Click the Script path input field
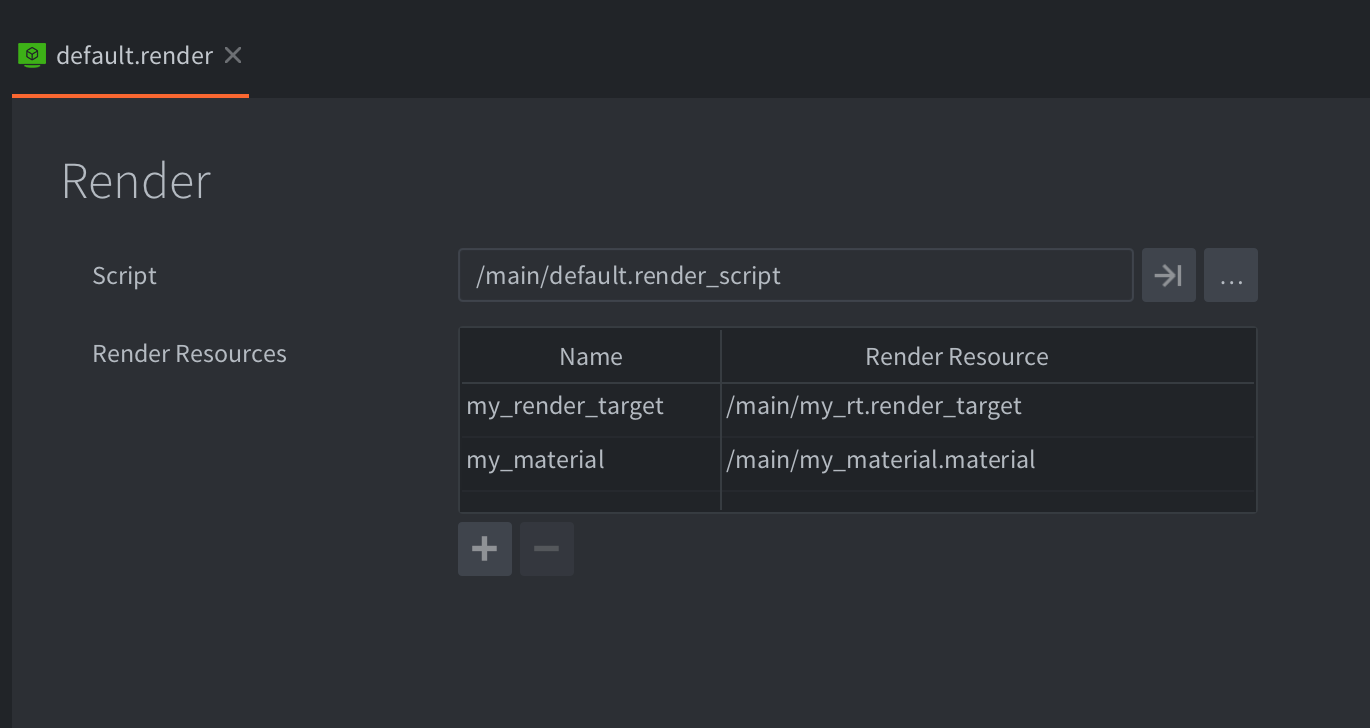Viewport: 1370px width, 728px height. pos(795,274)
